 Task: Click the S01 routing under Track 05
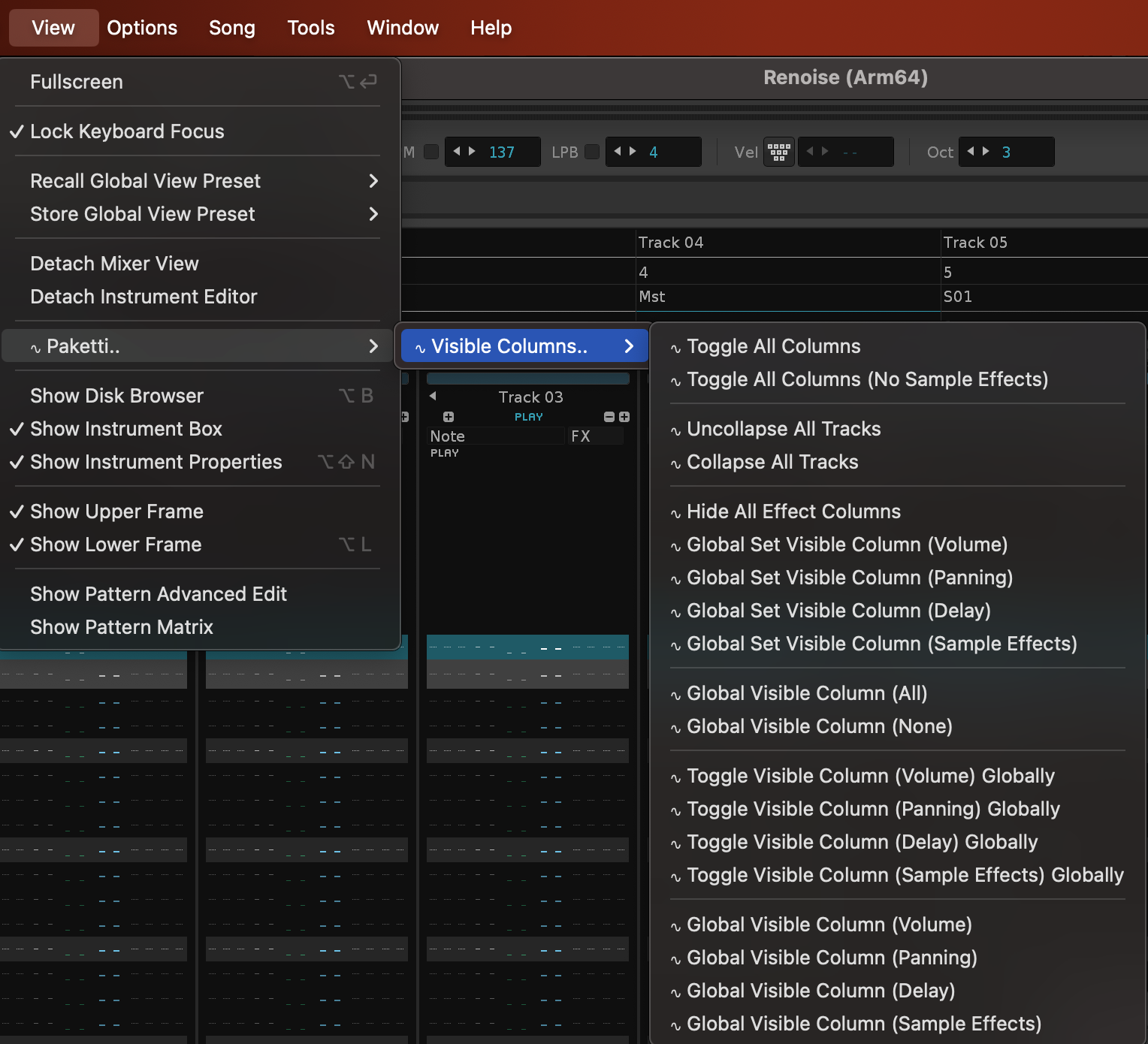958,297
